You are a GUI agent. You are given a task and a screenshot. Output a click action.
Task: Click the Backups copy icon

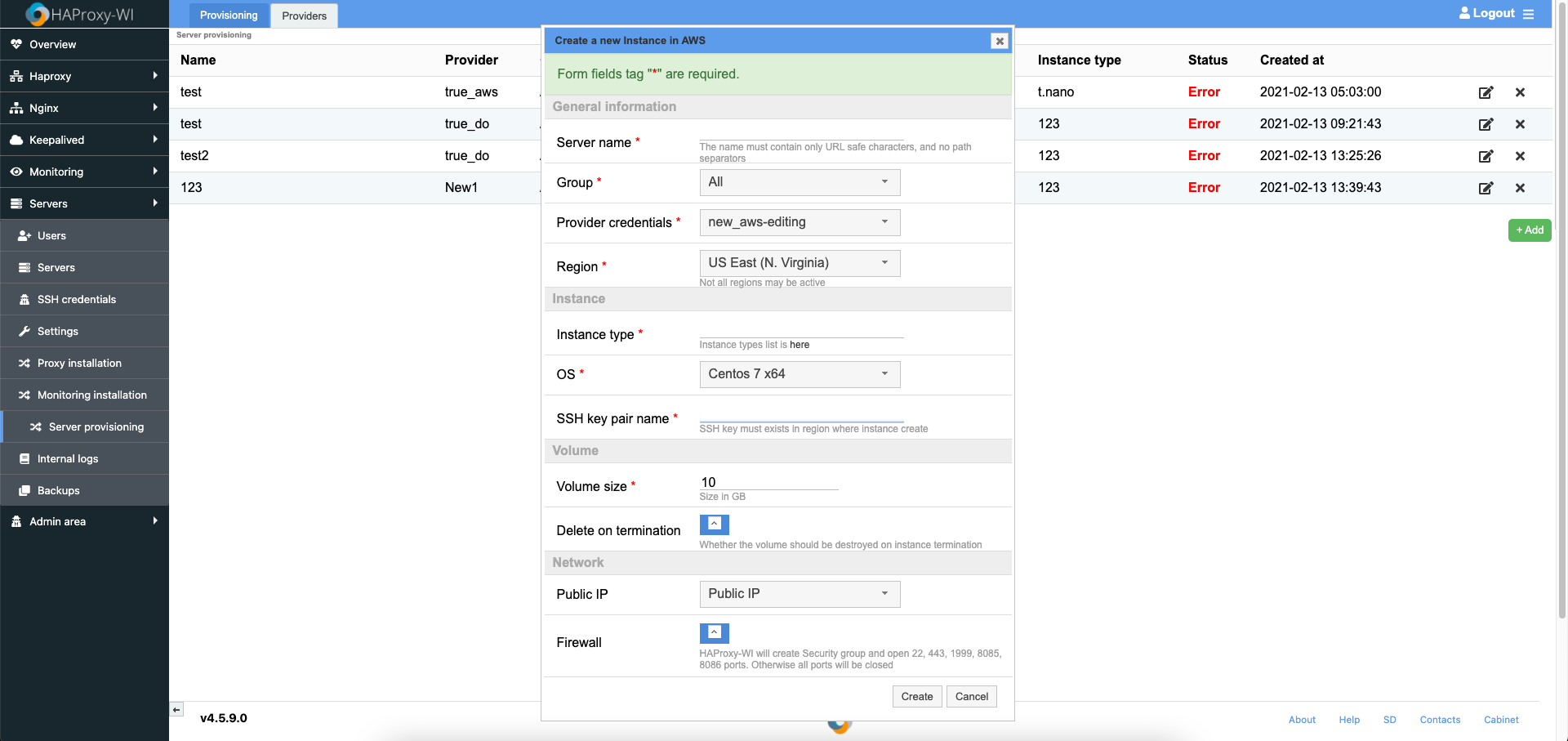24,490
